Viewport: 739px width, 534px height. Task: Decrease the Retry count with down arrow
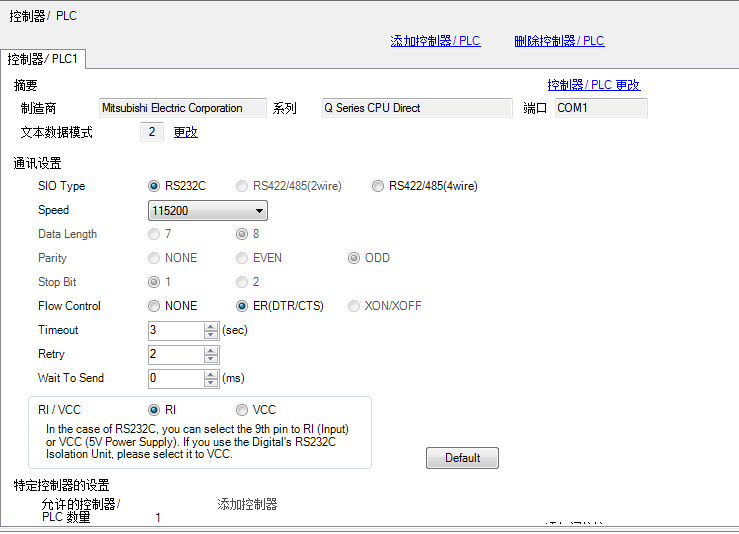(211, 359)
